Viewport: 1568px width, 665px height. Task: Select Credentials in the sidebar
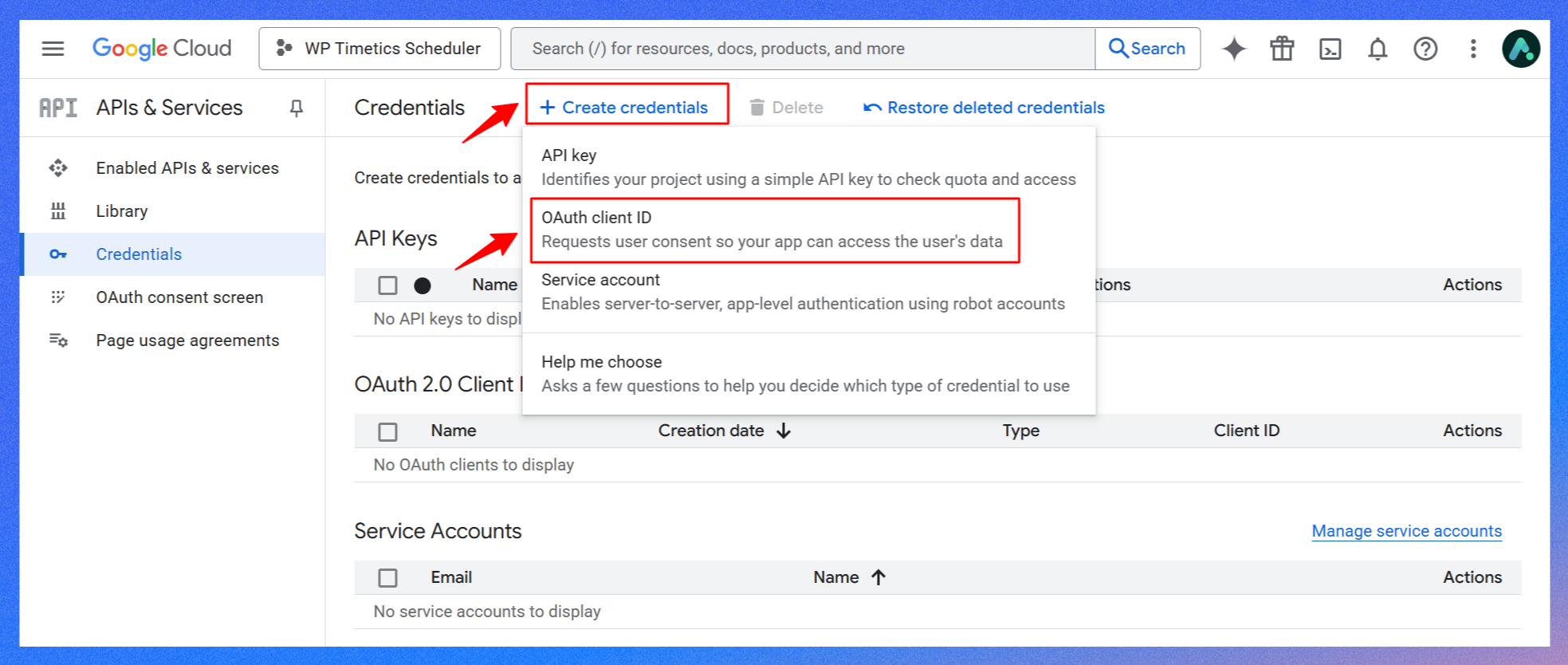(x=172, y=254)
